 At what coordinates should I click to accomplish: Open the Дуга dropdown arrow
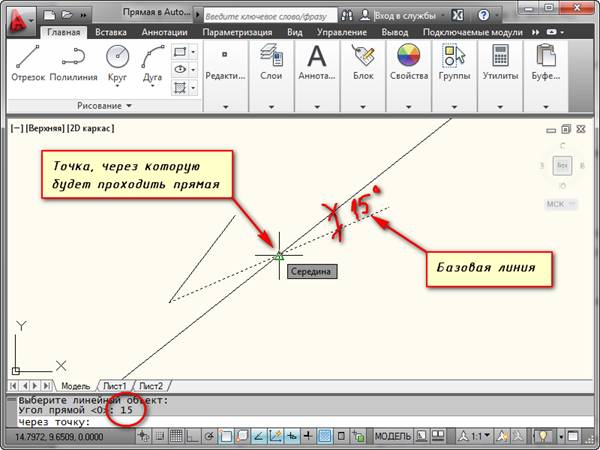[x=152, y=86]
